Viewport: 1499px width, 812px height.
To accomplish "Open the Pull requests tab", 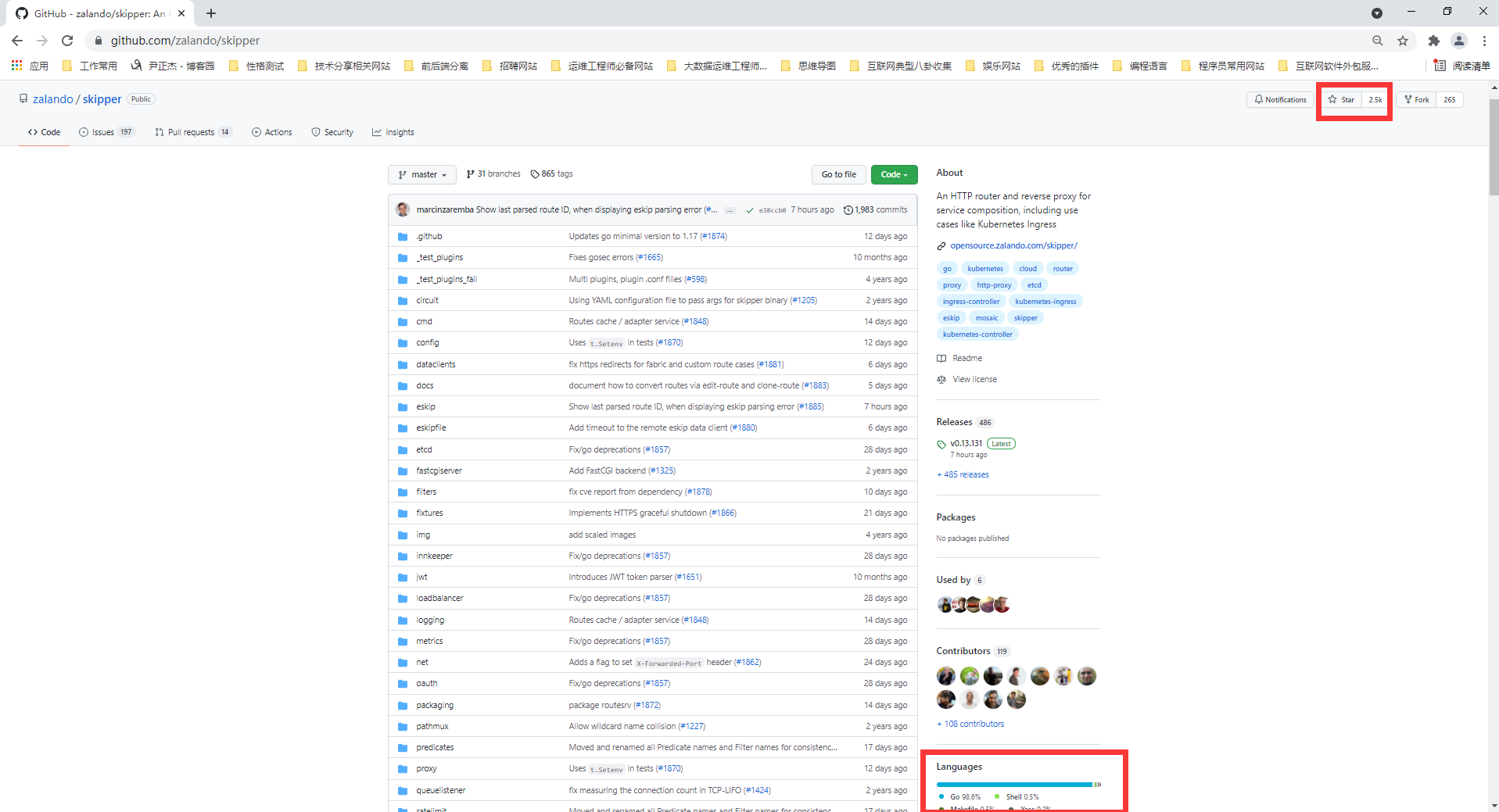I will coord(192,132).
